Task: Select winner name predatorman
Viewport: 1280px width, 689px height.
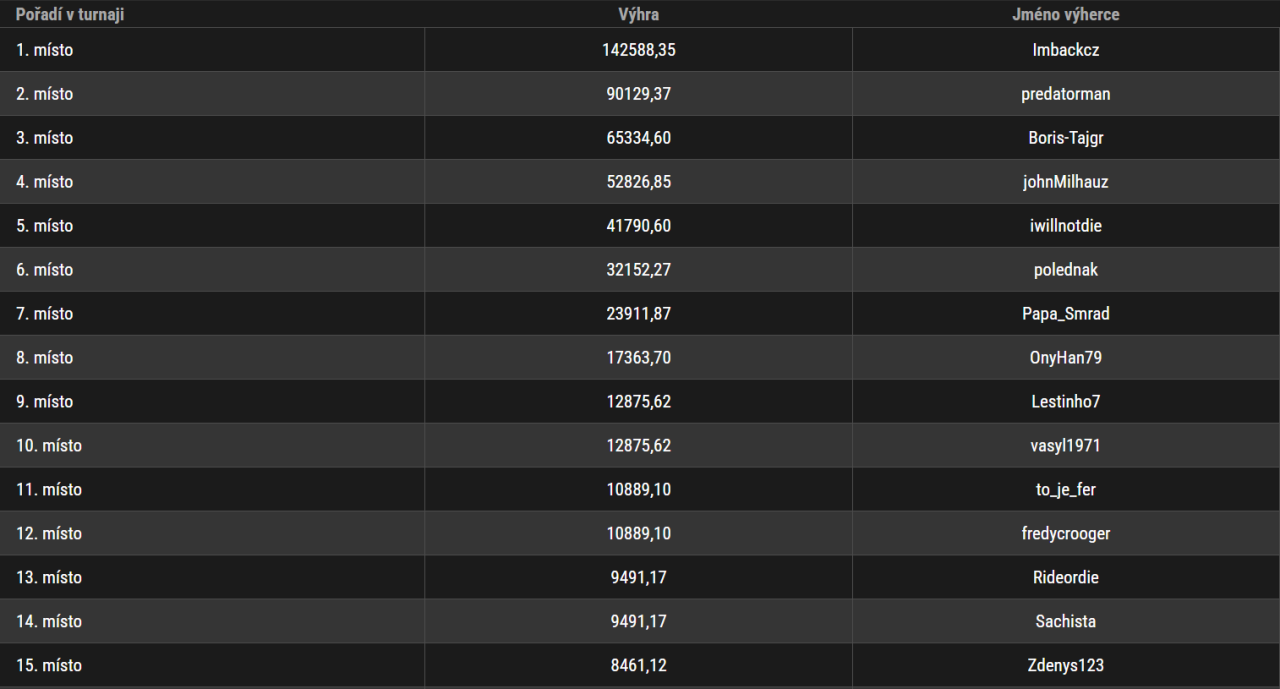Action: (1066, 94)
